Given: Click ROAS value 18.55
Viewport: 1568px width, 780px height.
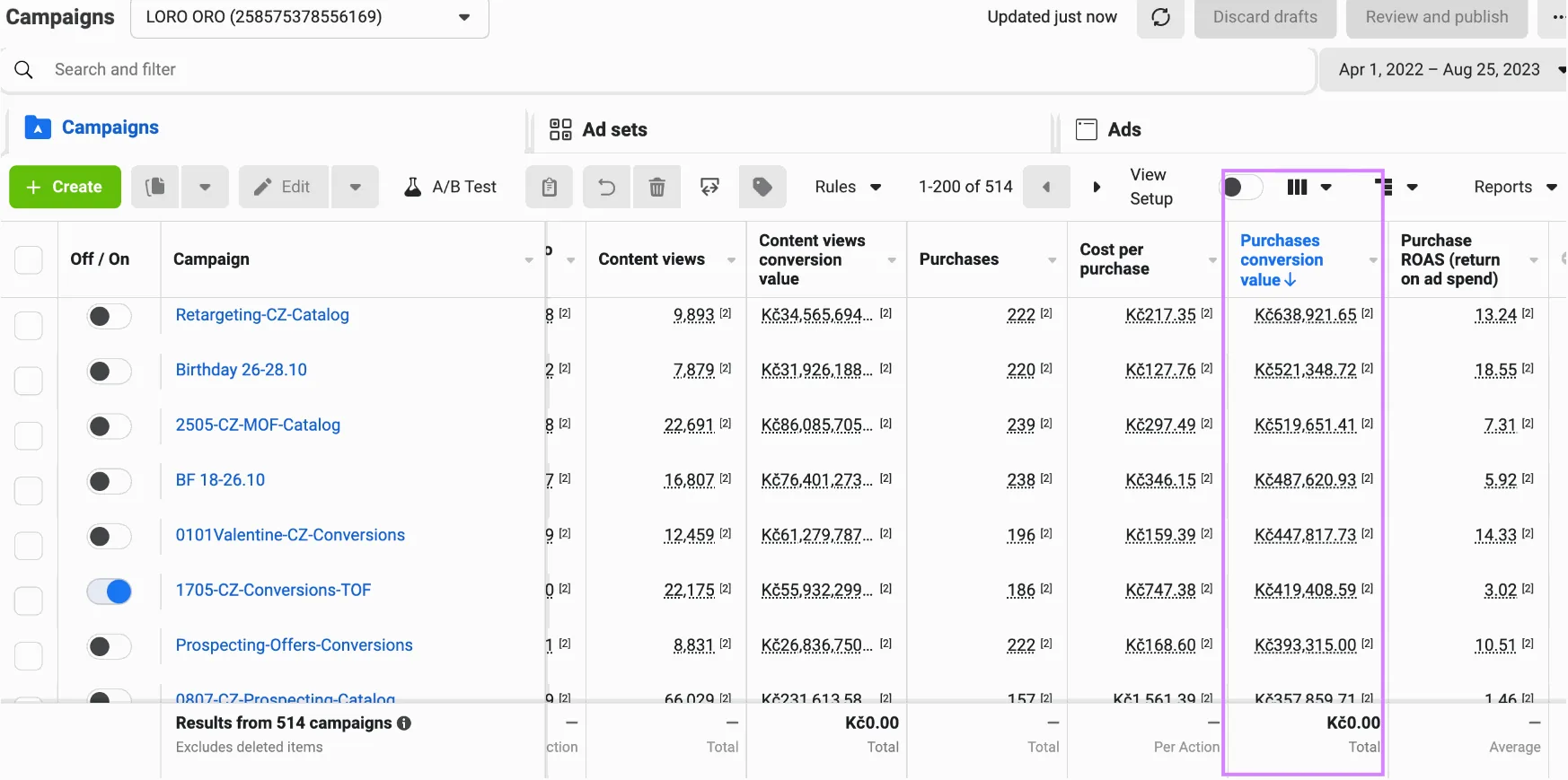Looking at the screenshot, I should 1495,370.
